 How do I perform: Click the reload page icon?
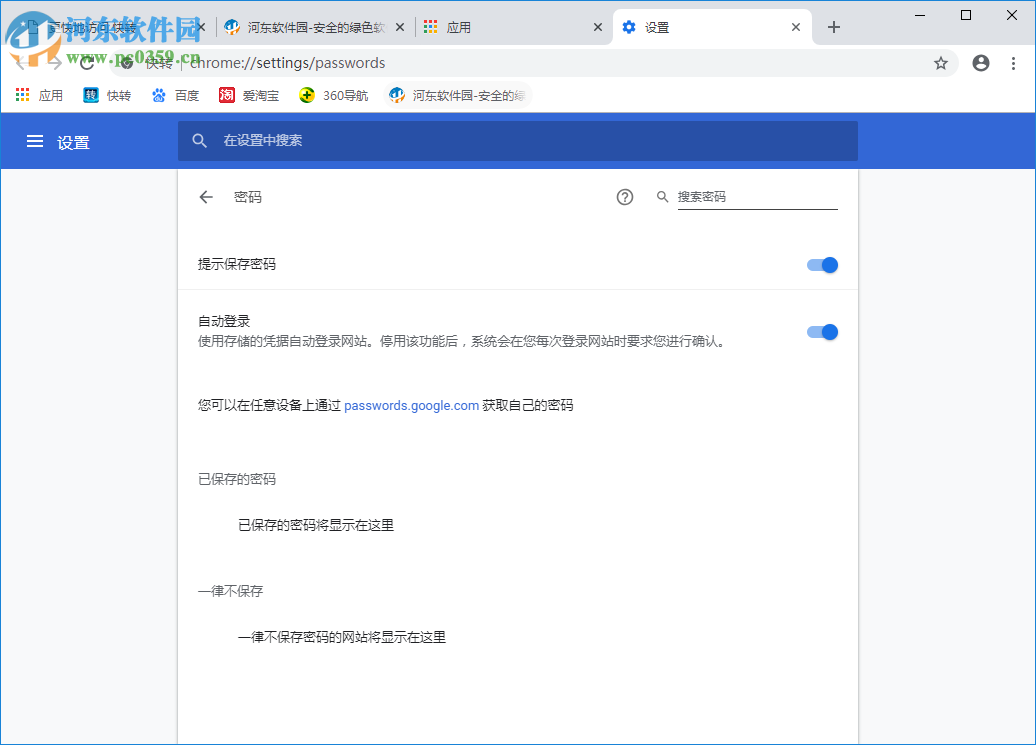tap(87, 62)
